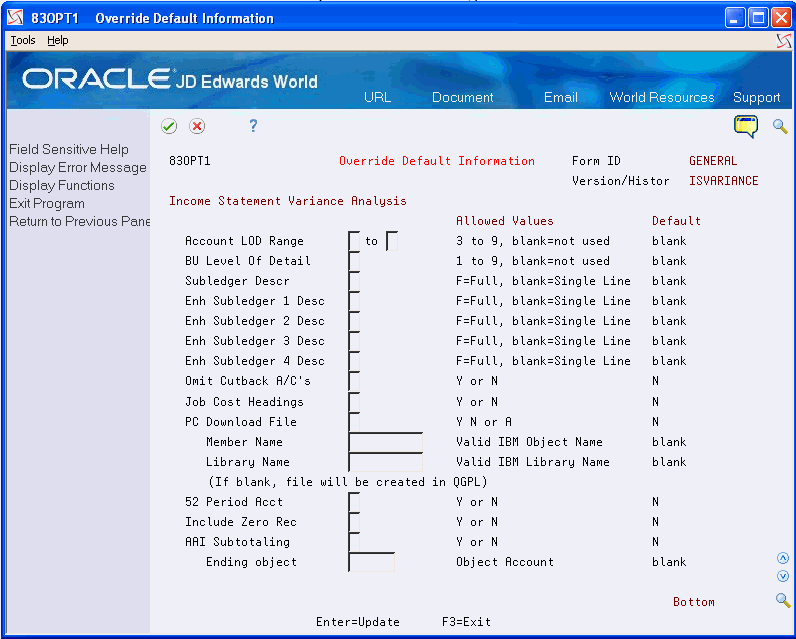
Task: Click the green checkmark OK icon
Action: click(169, 126)
